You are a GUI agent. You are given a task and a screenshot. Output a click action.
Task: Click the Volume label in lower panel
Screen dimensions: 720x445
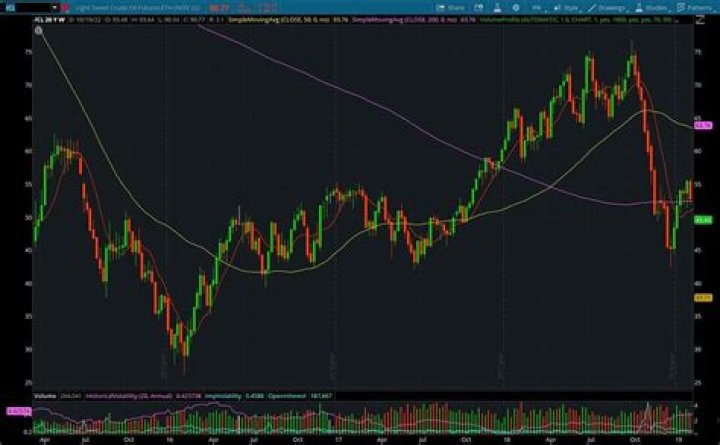44,395
